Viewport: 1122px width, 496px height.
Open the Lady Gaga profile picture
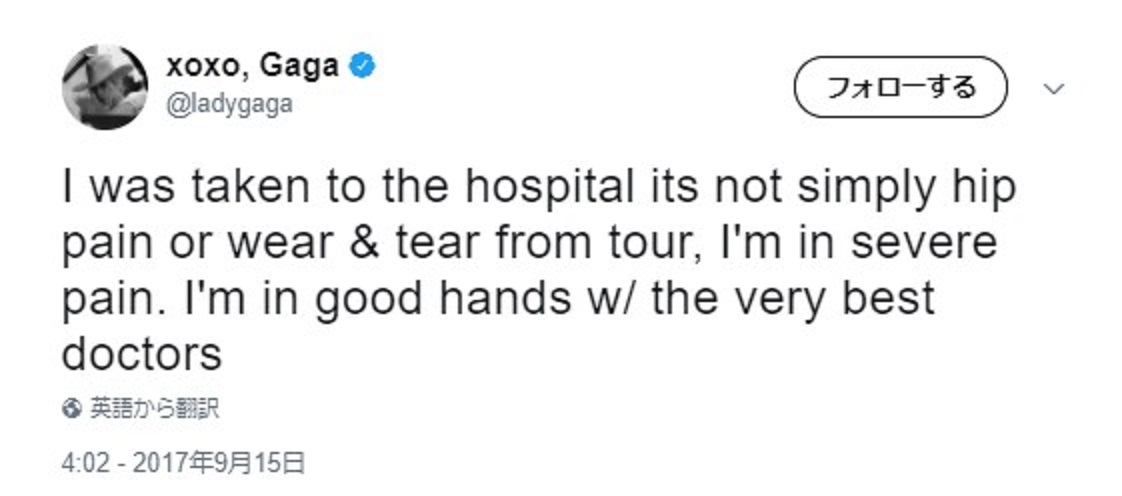tap(106, 87)
